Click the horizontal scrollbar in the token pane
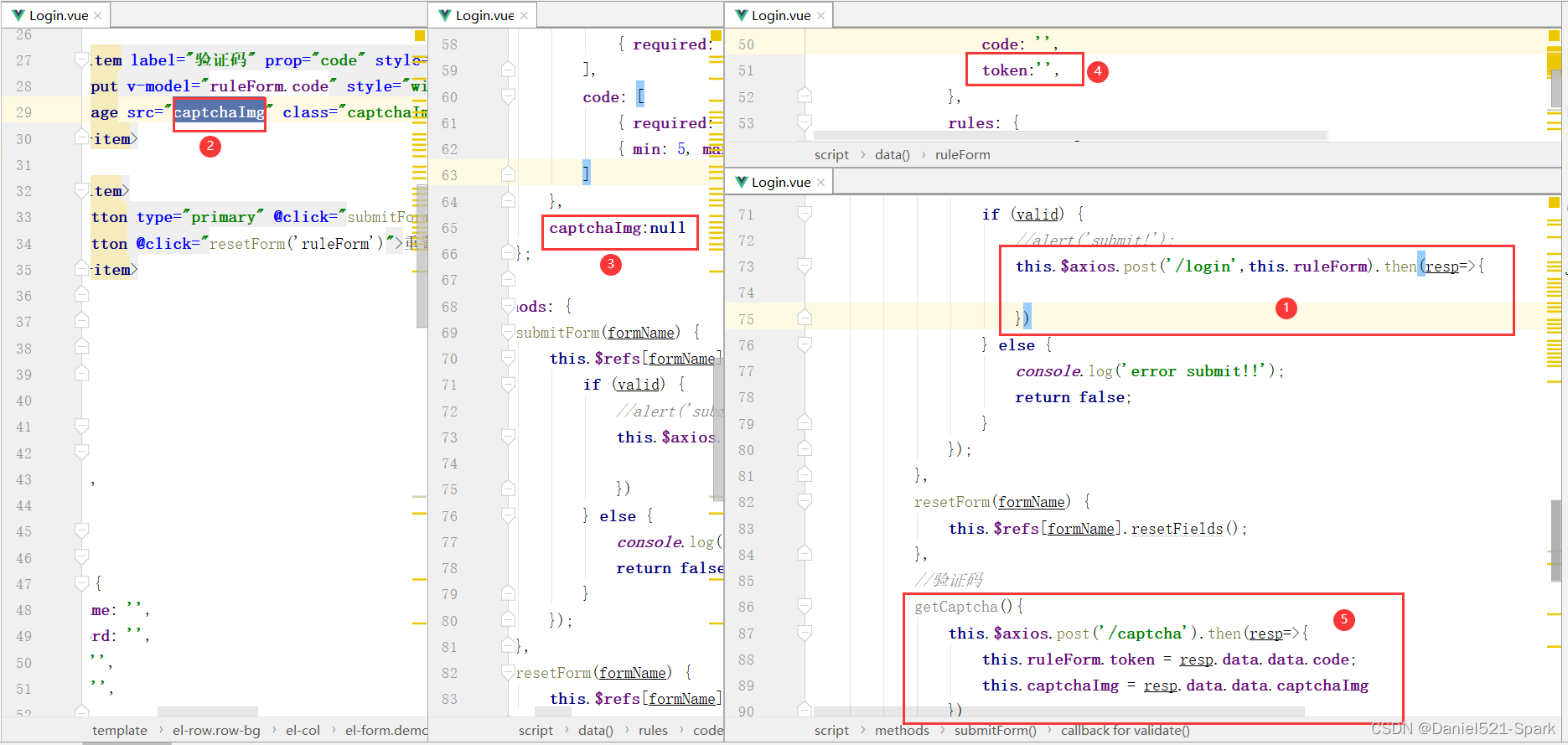The height and width of the screenshot is (745, 1568). click(x=1070, y=135)
